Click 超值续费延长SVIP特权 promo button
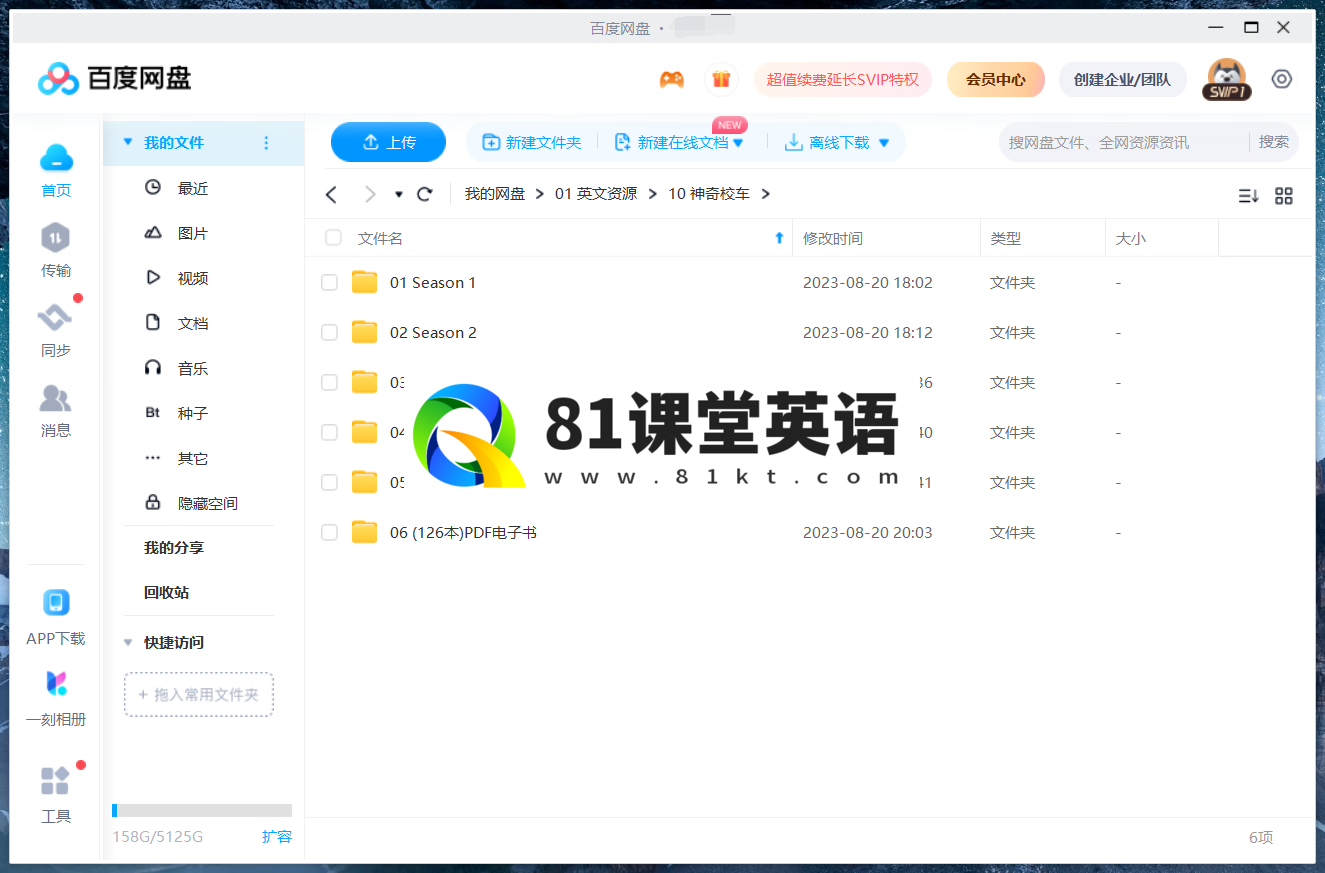 [842, 79]
